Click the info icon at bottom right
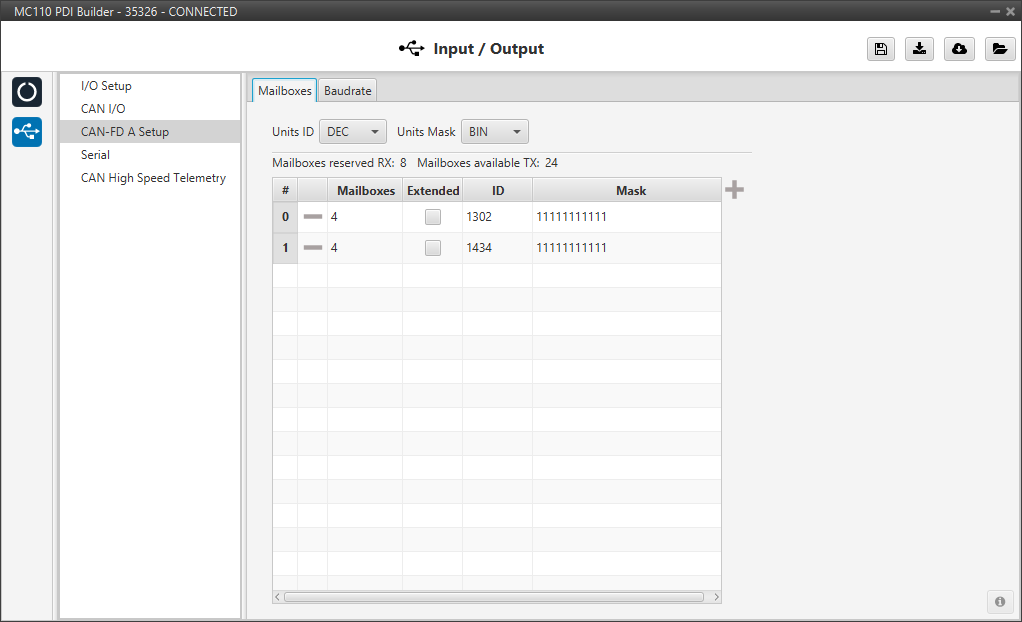This screenshot has height=622, width=1022. (x=999, y=601)
